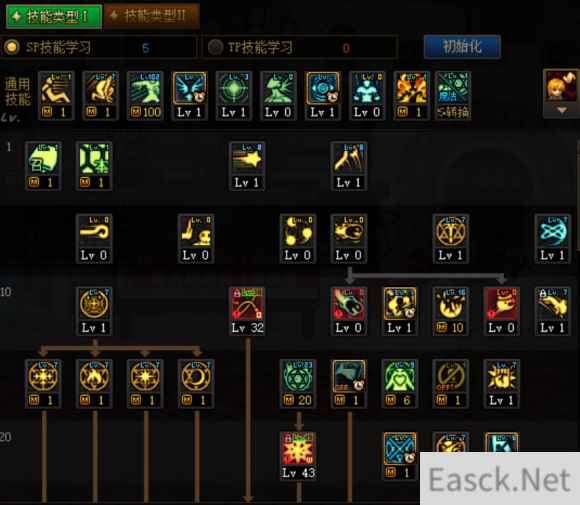Click the hexagram star circle skill Lv 1
The width and height of the screenshot is (580, 505).
(451, 238)
